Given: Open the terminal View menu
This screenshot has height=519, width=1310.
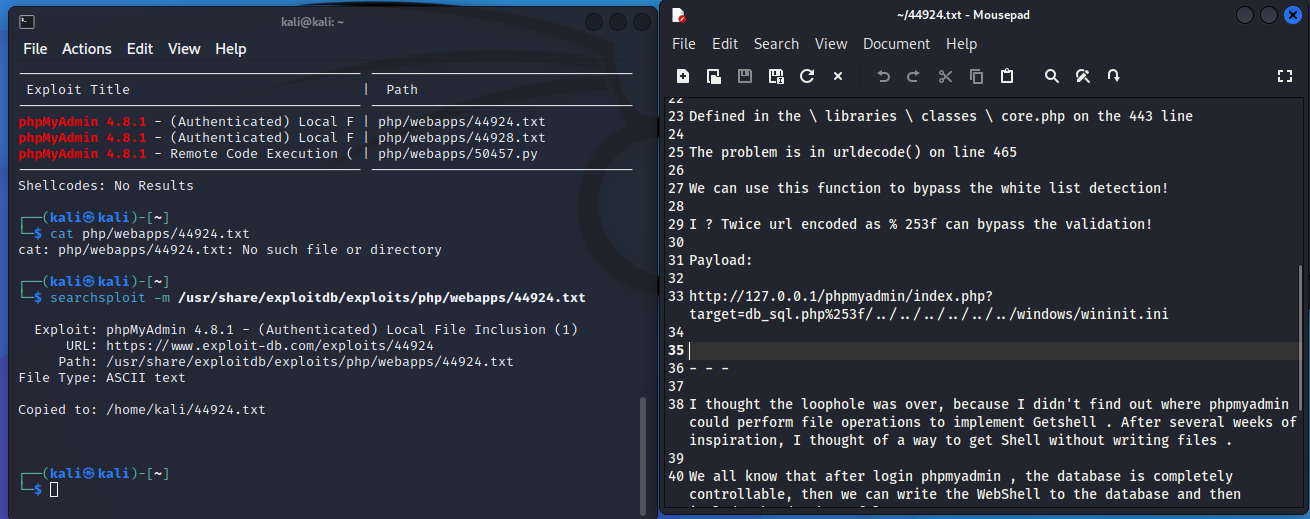Looking at the screenshot, I should tap(184, 49).
